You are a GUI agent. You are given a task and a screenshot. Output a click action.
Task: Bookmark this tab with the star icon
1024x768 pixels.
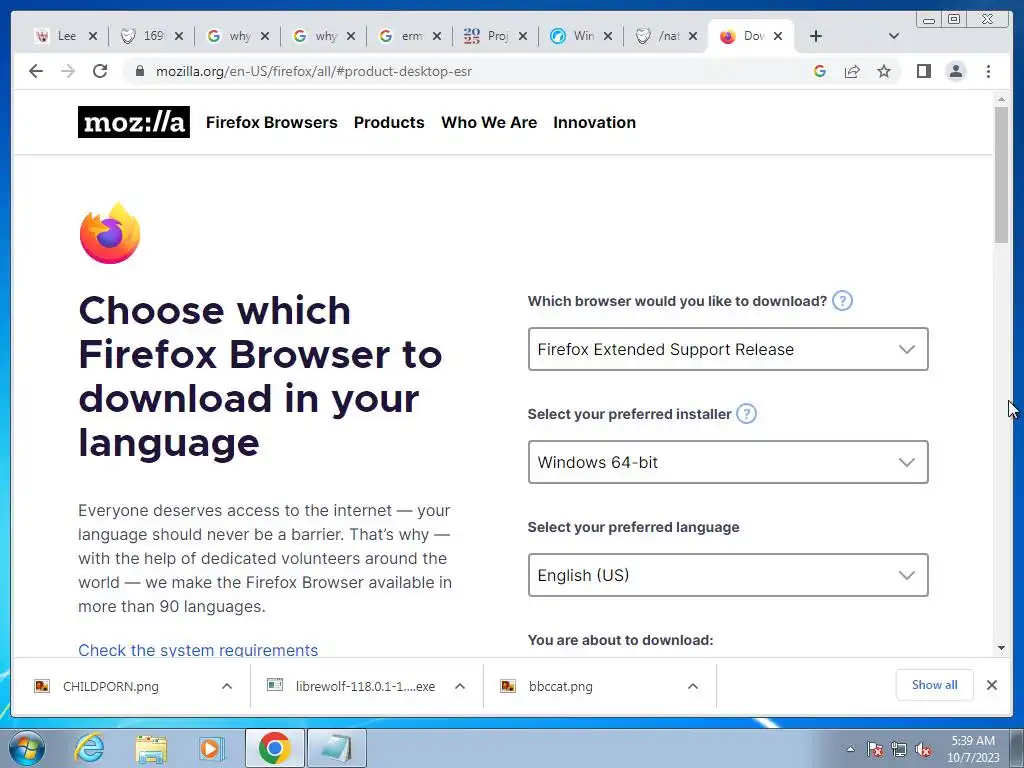(884, 71)
